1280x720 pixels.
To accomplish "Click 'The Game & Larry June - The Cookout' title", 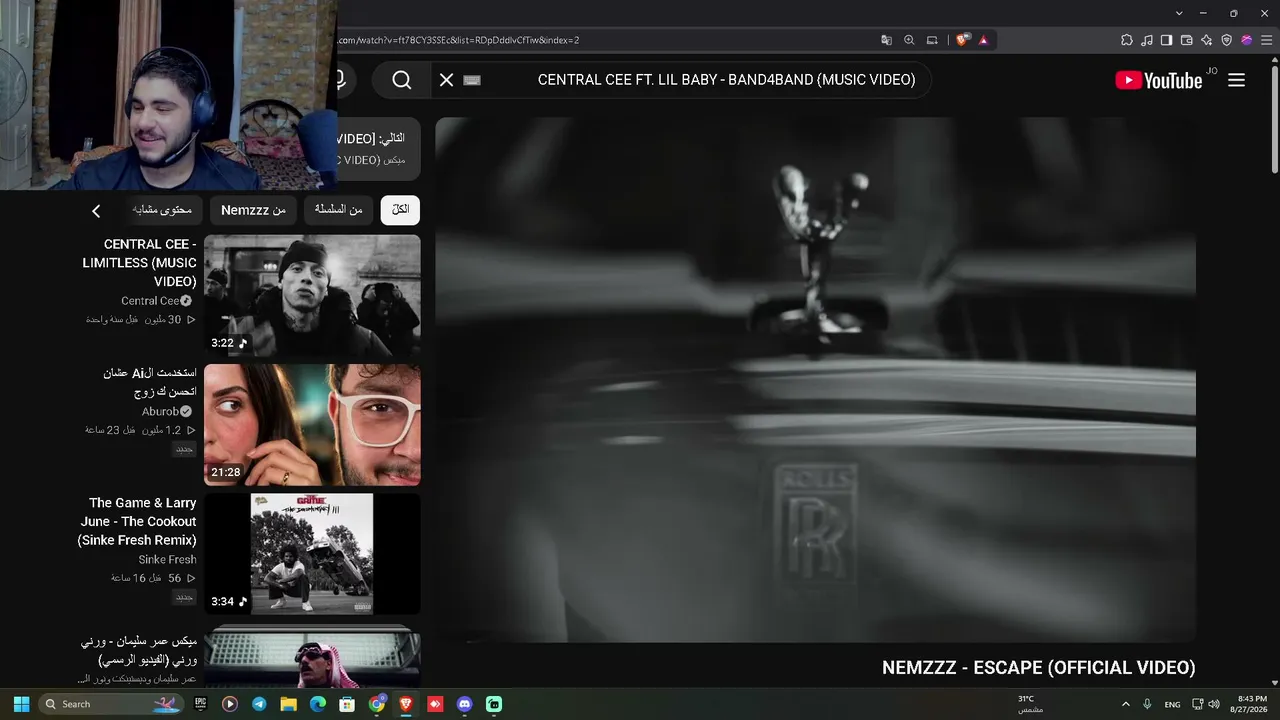I will coord(137,521).
